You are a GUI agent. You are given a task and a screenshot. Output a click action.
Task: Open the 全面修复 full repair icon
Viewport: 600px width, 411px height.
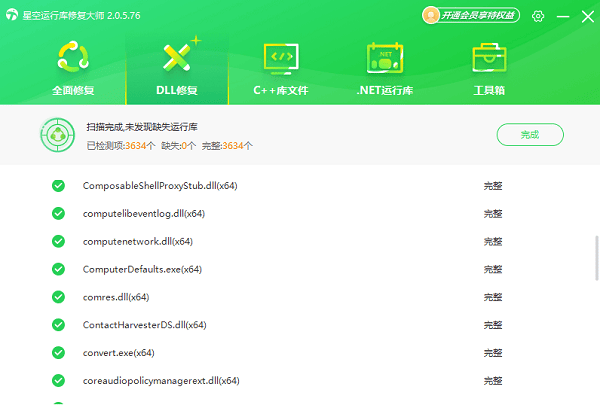(x=73, y=57)
